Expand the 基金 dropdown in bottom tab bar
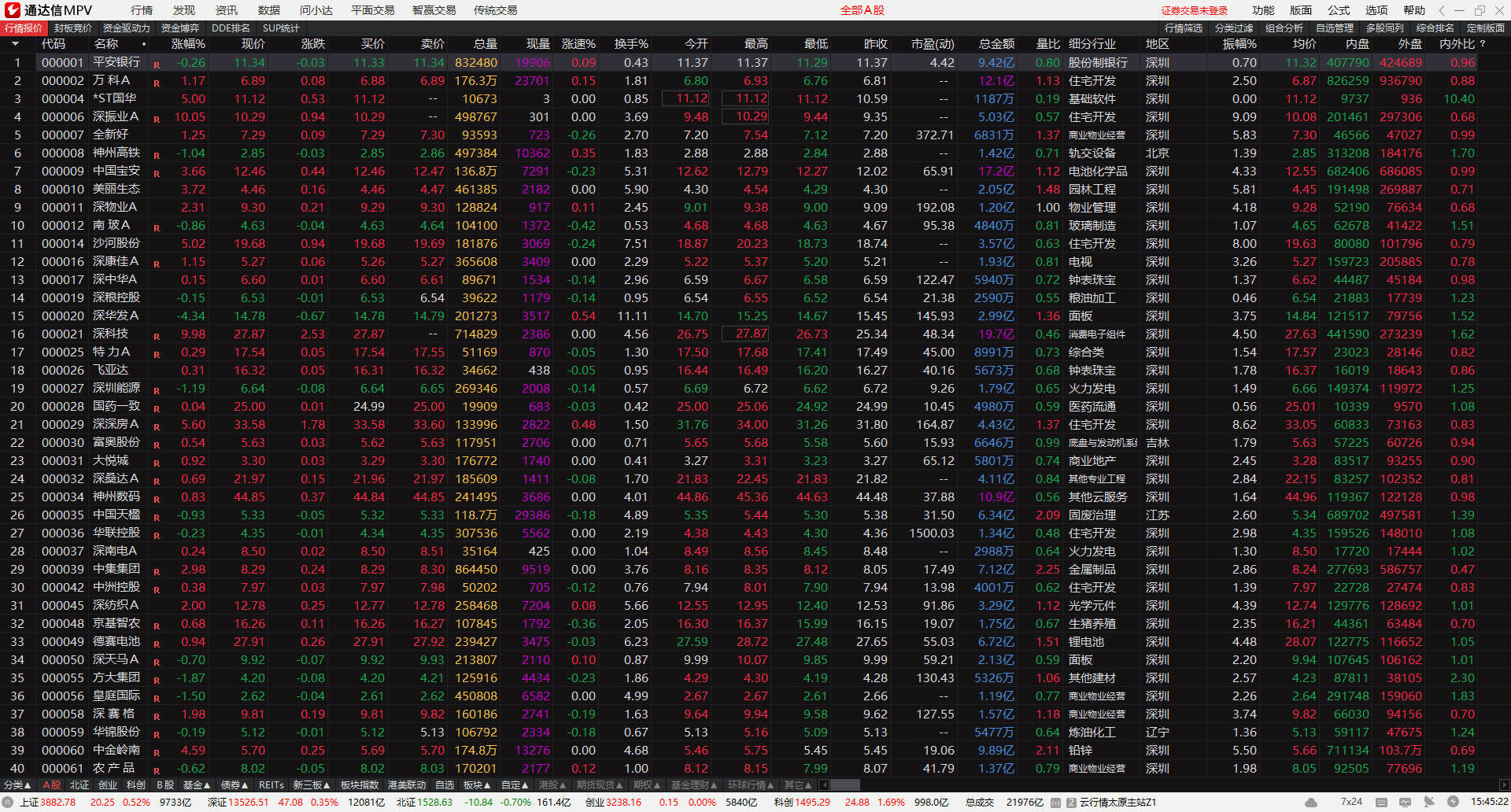The image size is (1511, 812). (197, 785)
